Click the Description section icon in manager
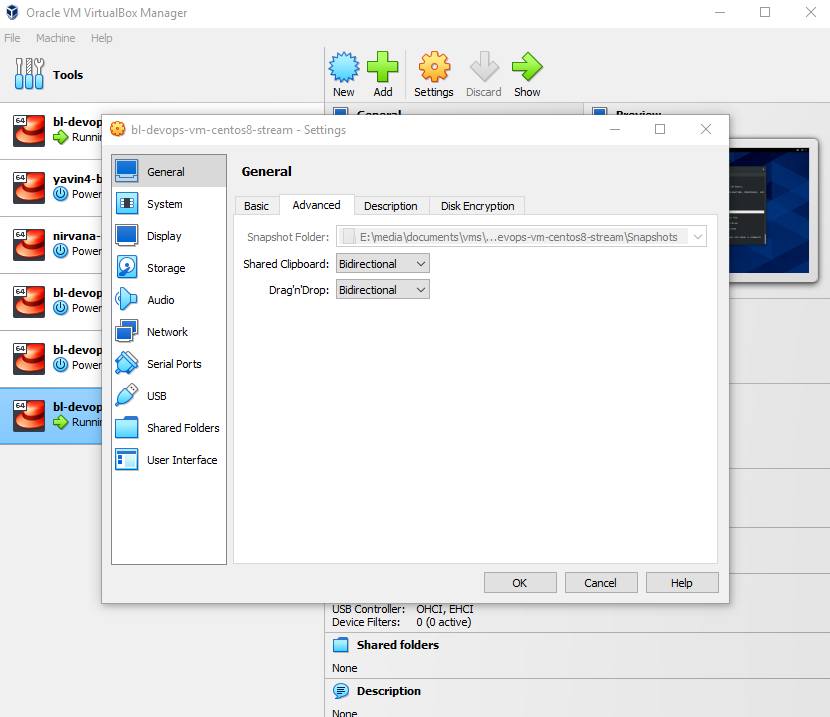 click(x=341, y=691)
